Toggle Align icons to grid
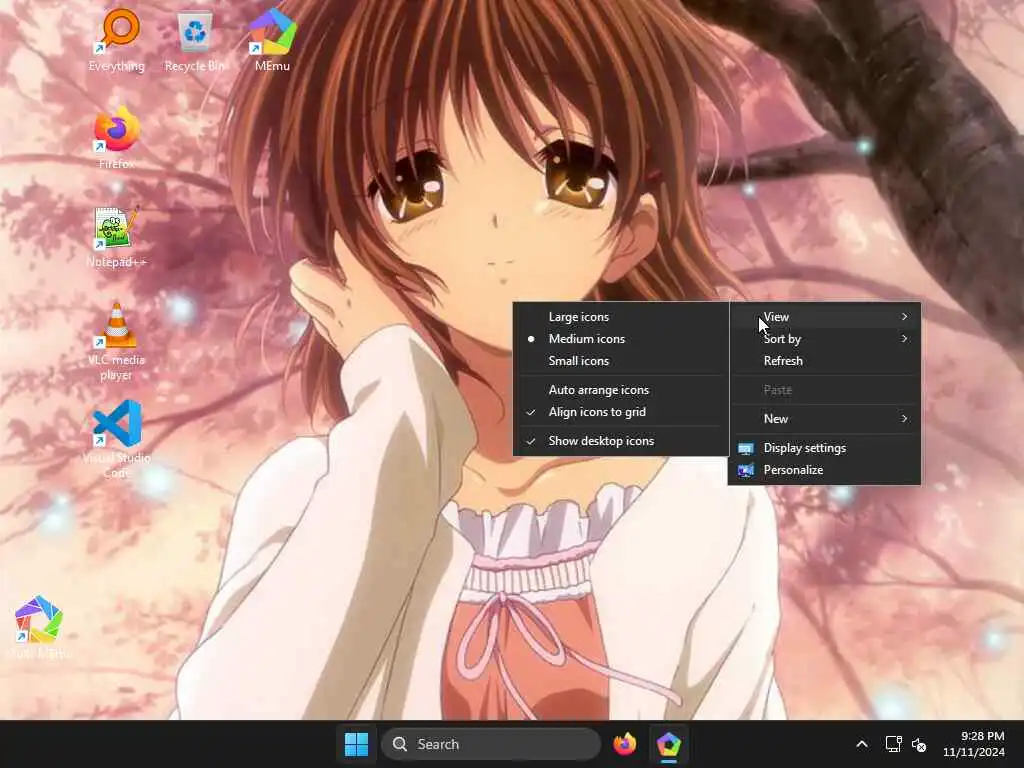 click(620, 412)
